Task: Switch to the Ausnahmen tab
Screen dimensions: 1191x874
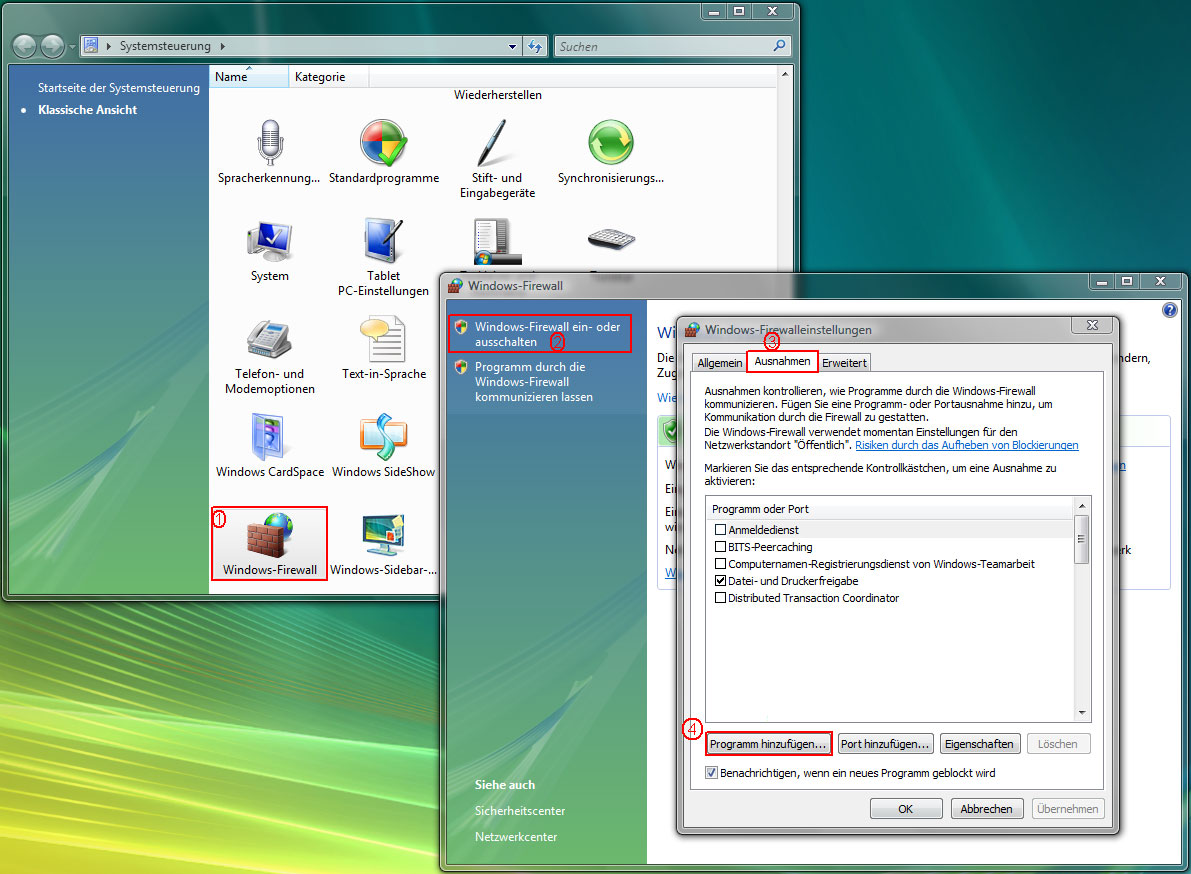Action: 782,361
